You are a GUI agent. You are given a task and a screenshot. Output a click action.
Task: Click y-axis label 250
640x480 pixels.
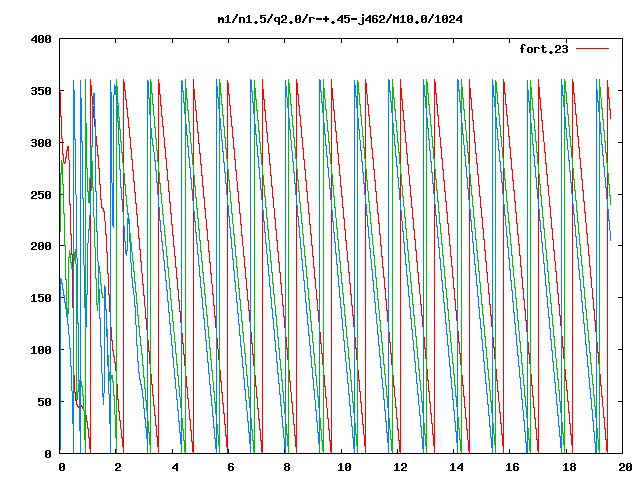click(41, 195)
